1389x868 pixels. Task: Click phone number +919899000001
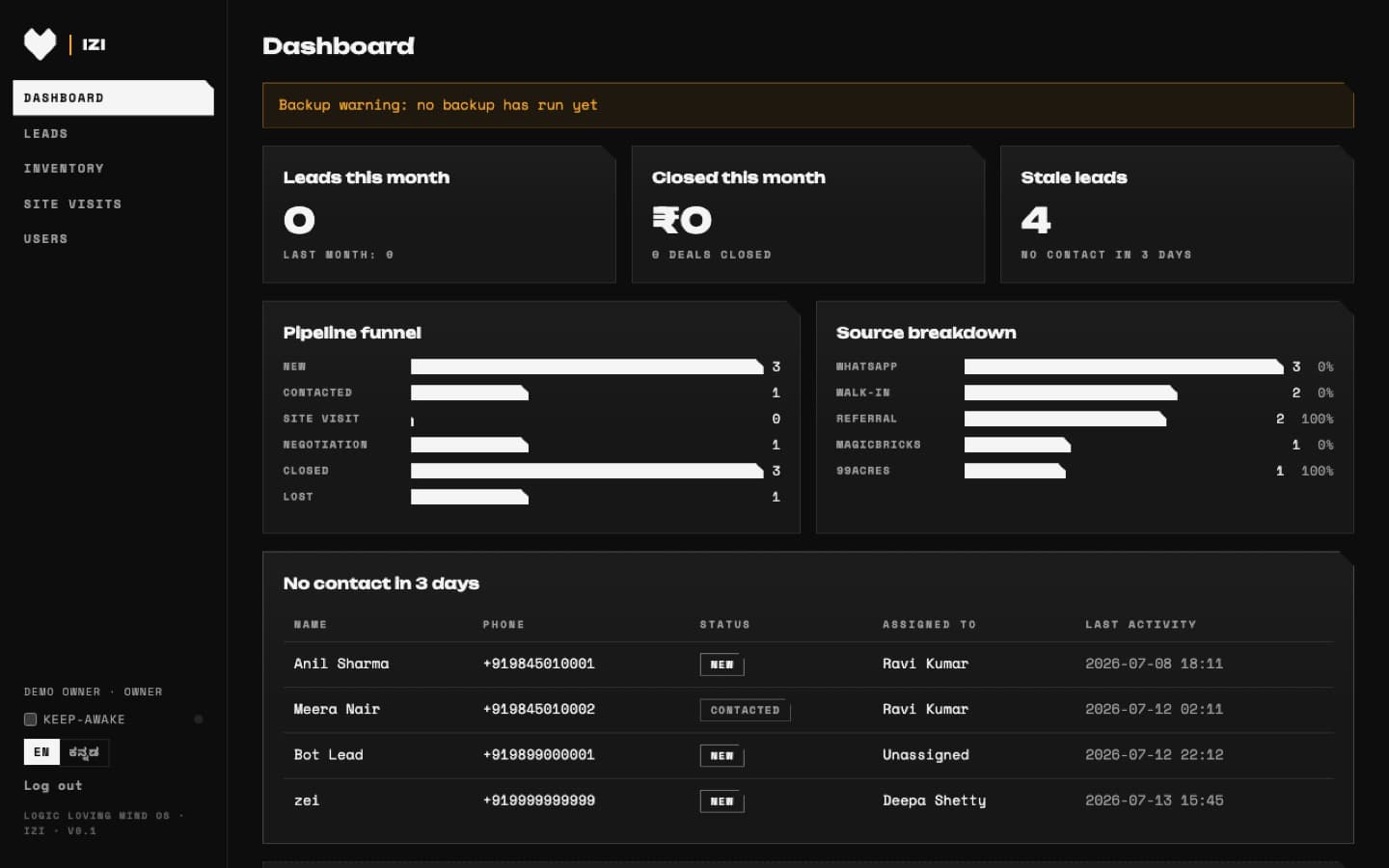tap(538, 755)
